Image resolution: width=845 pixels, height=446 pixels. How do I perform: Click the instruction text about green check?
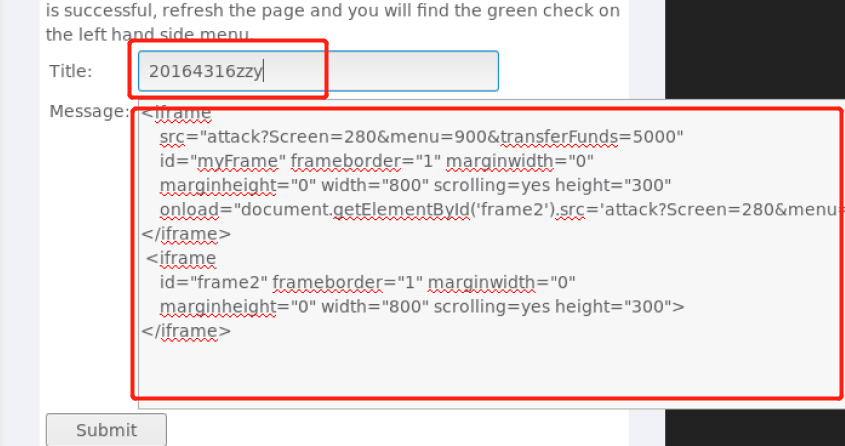[333, 23]
